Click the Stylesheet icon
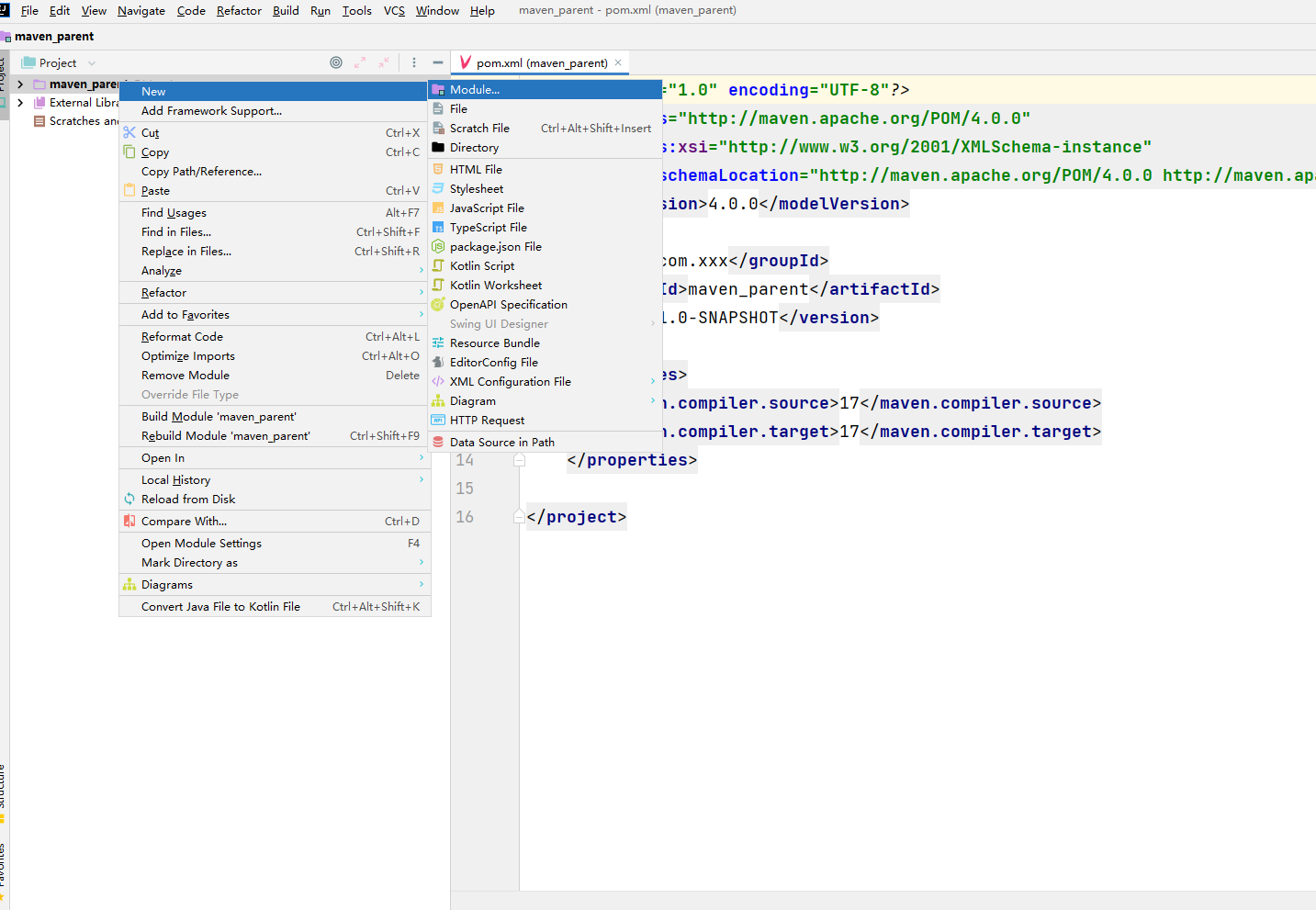 pos(438,189)
